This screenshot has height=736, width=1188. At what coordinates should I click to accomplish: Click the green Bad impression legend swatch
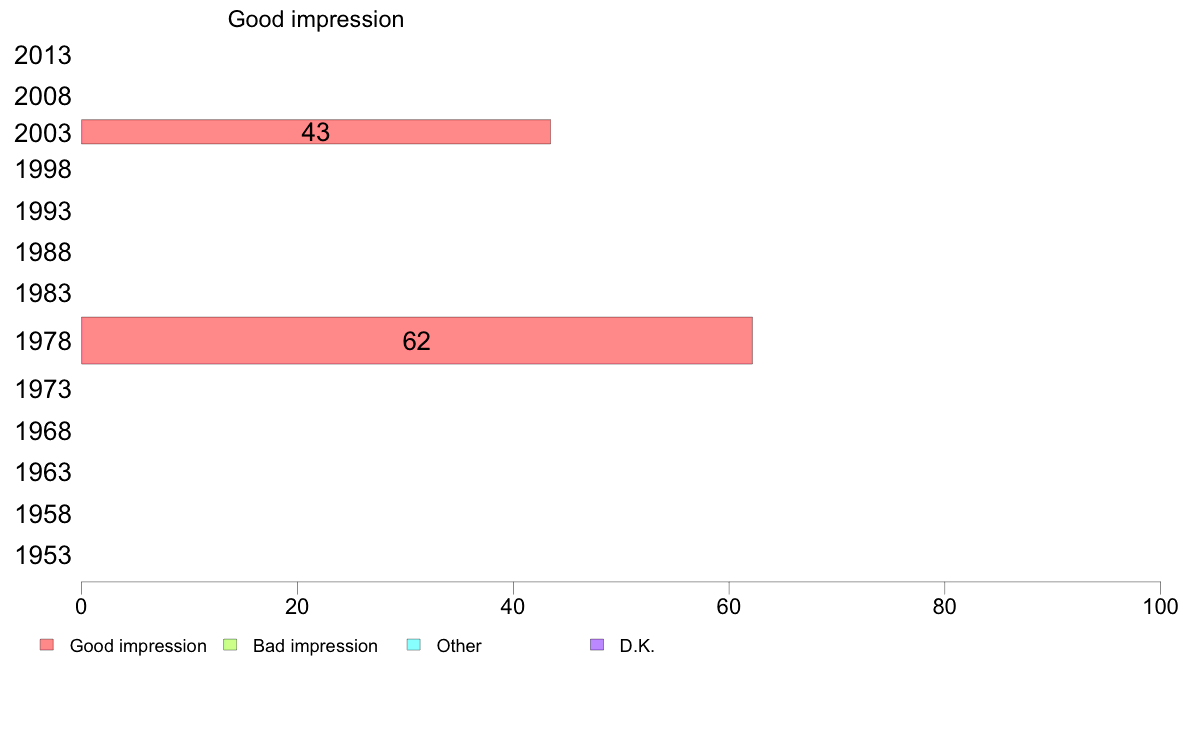pos(230,645)
